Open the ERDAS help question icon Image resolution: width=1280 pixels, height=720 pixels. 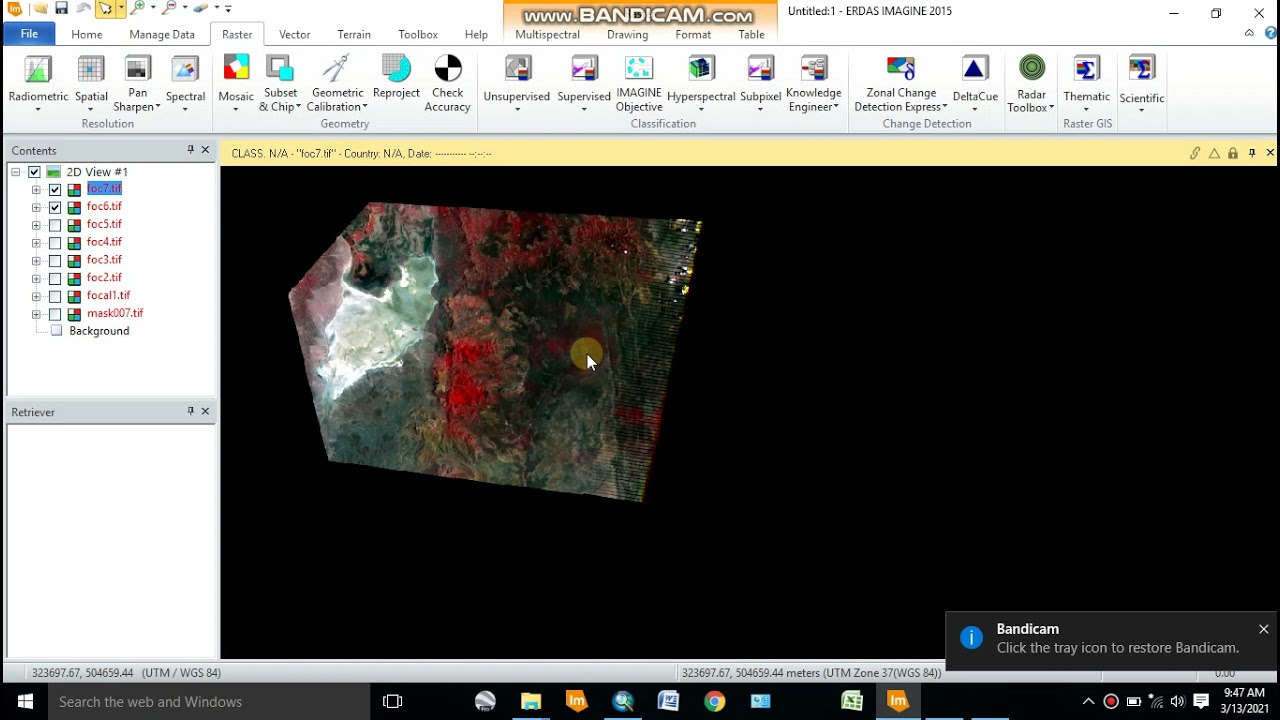coord(1270,33)
